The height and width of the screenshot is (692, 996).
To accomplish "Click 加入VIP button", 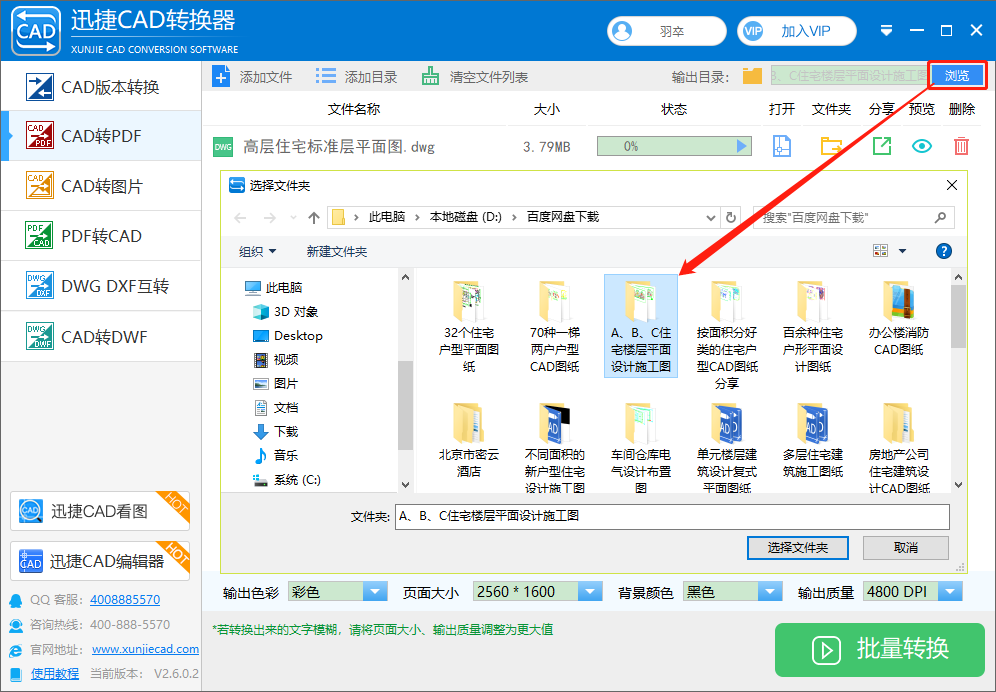I will pyautogui.click(x=797, y=31).
